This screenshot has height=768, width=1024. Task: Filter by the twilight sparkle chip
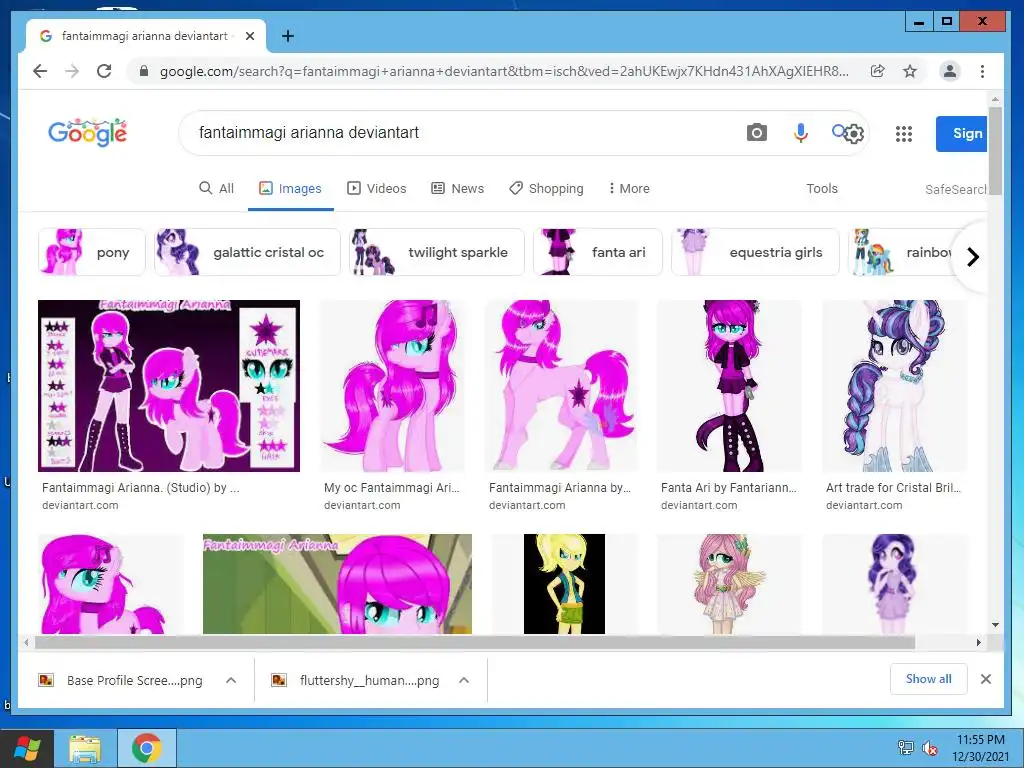click(x=436, y=252)
